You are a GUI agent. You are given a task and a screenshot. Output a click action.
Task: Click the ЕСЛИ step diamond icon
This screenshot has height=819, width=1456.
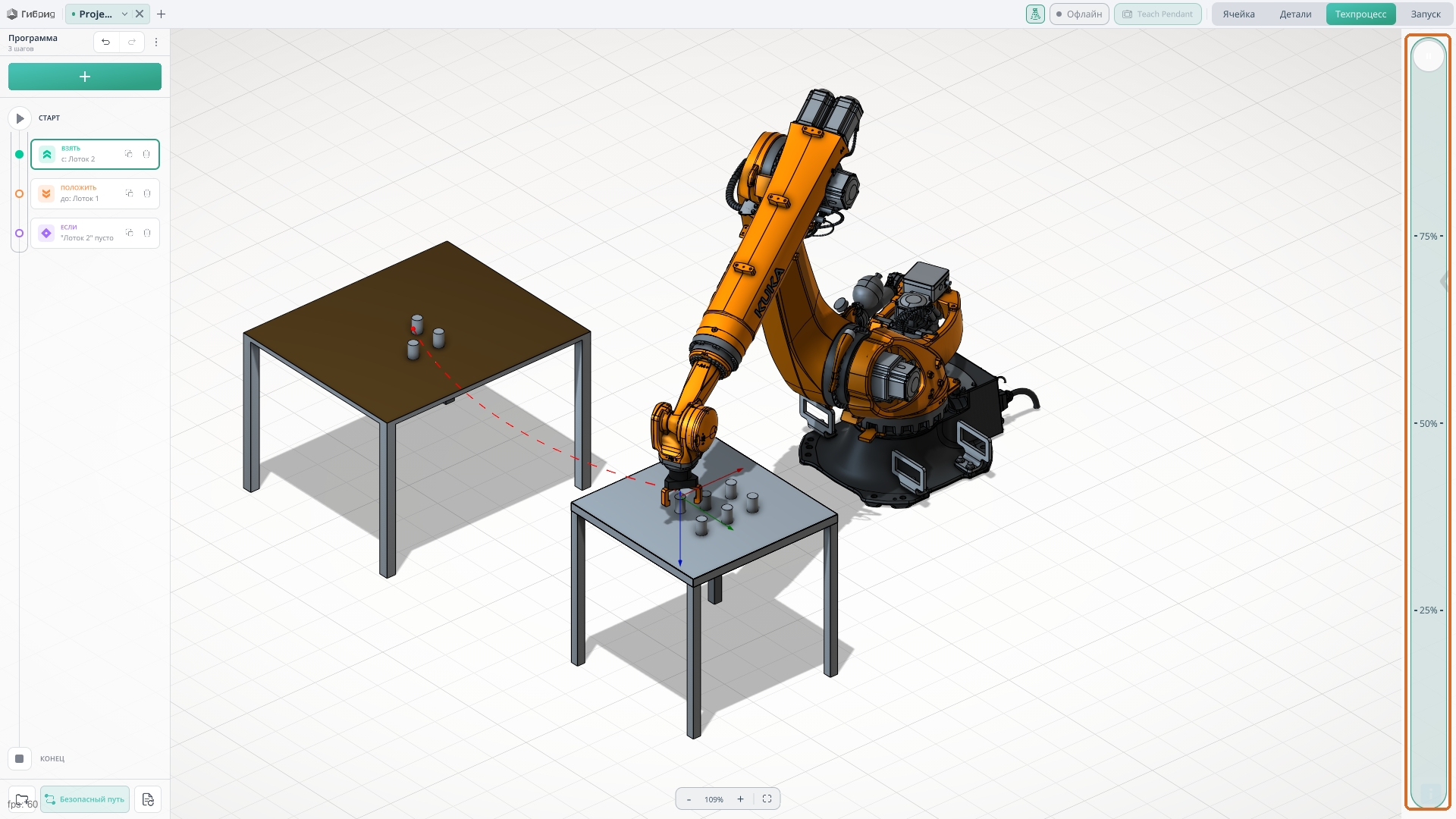(x=46, y=233)
